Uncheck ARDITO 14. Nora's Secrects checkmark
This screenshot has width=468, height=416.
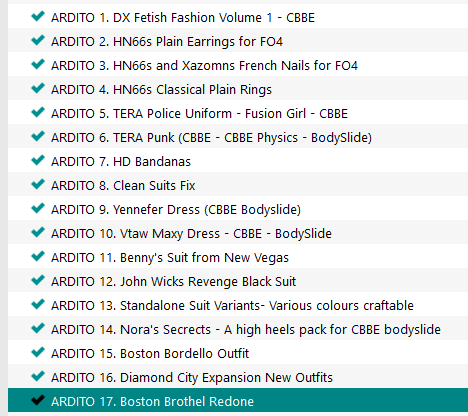38,328
